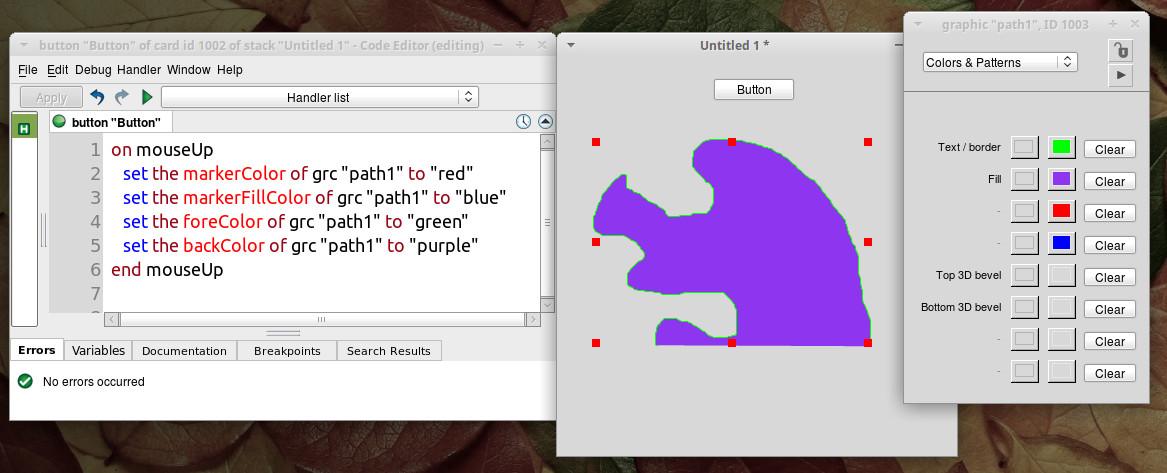
Task: Click the clock history icon
Action: (523, 122)
